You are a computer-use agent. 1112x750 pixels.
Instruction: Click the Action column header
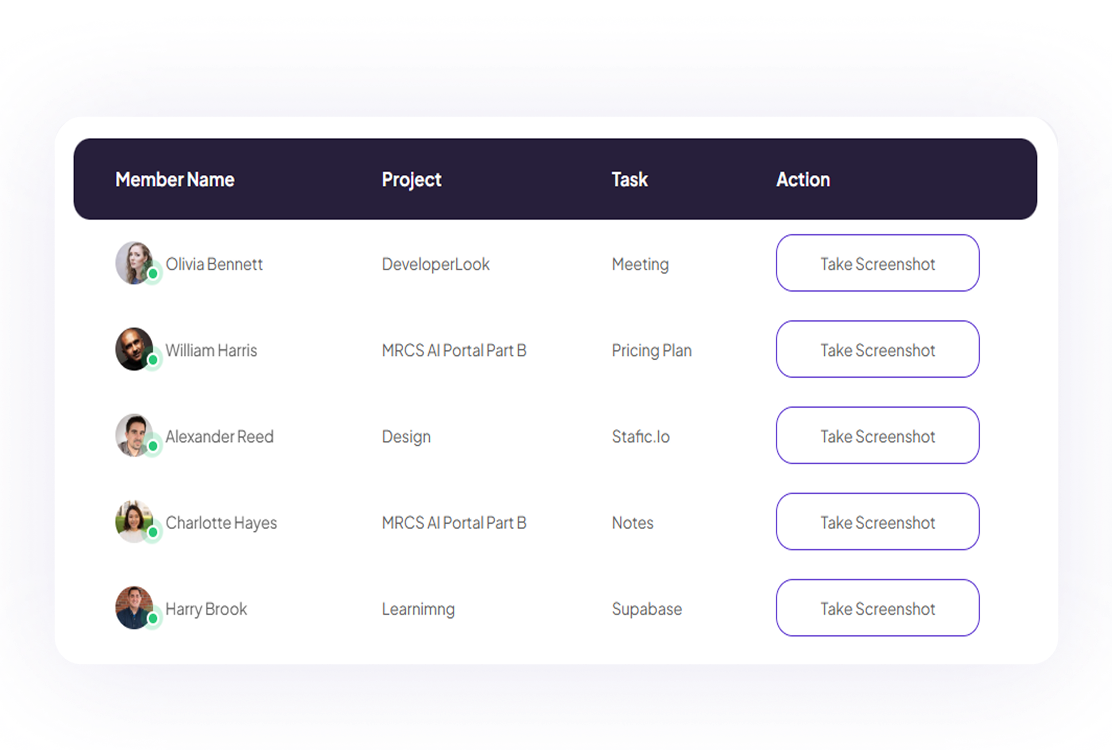coord(803,180)
